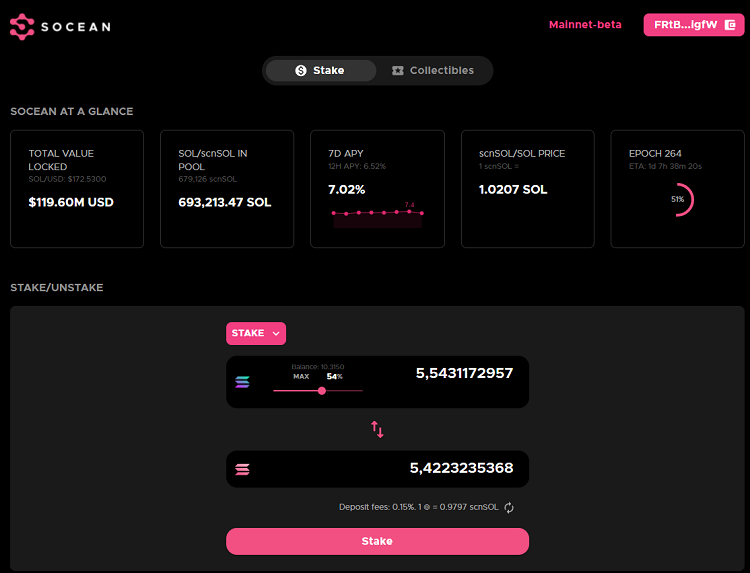Open the STAKE mode dropdown
The image size is (750, 573).
tap(256, 333)
